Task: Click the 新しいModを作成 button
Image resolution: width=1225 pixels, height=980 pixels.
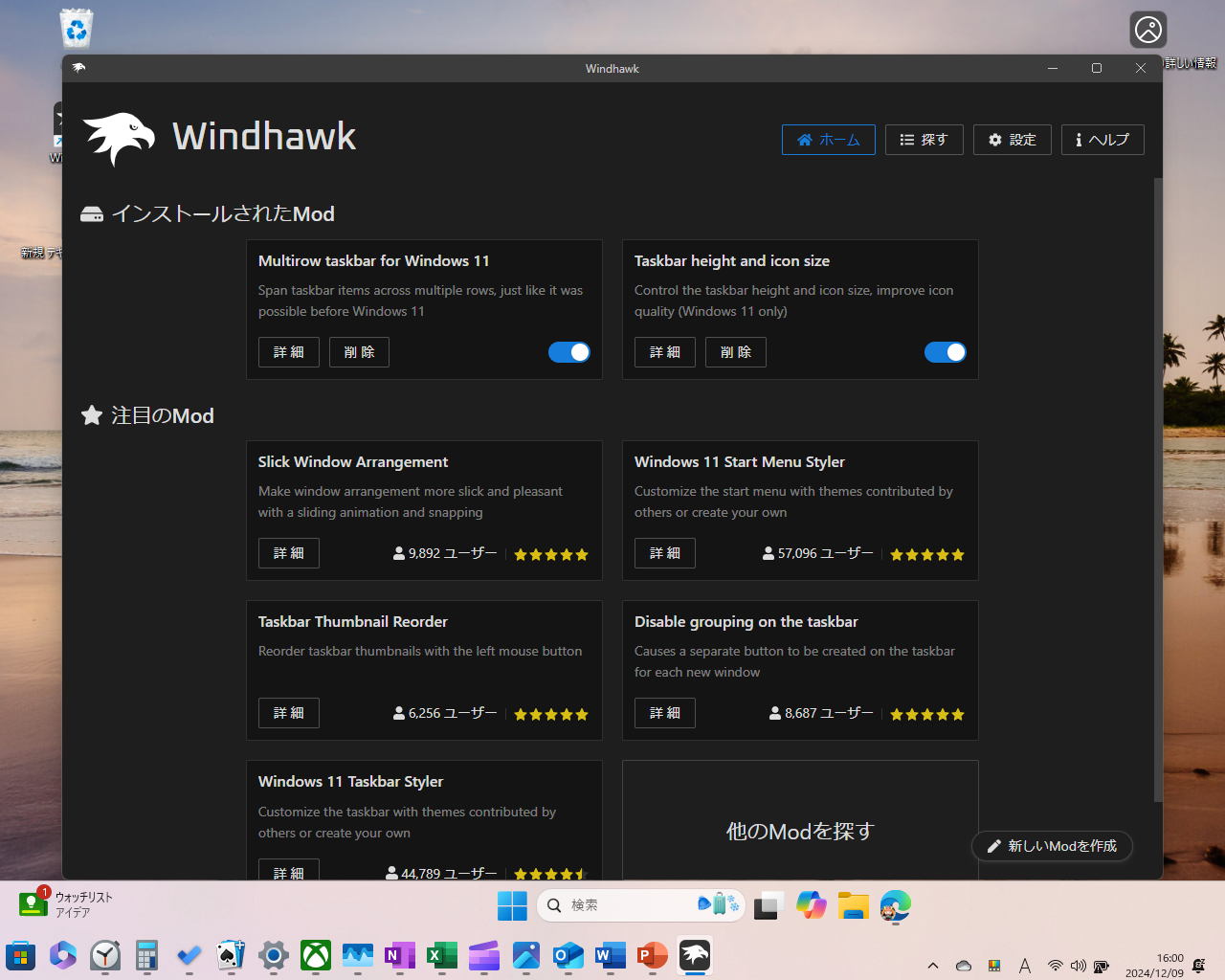Action: (1052, 846)
